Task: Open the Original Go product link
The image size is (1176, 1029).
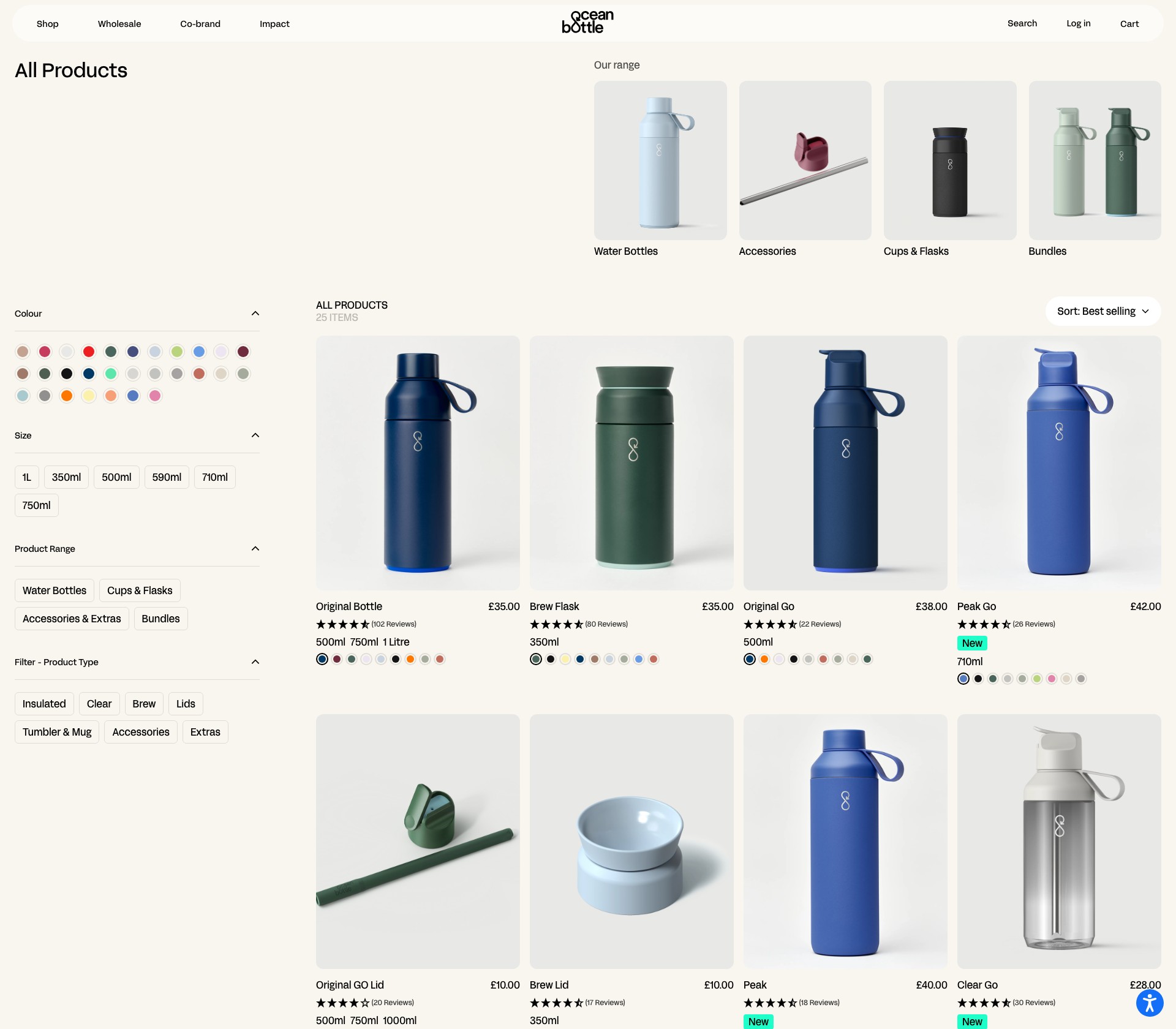Action: (x=769, y=606)
